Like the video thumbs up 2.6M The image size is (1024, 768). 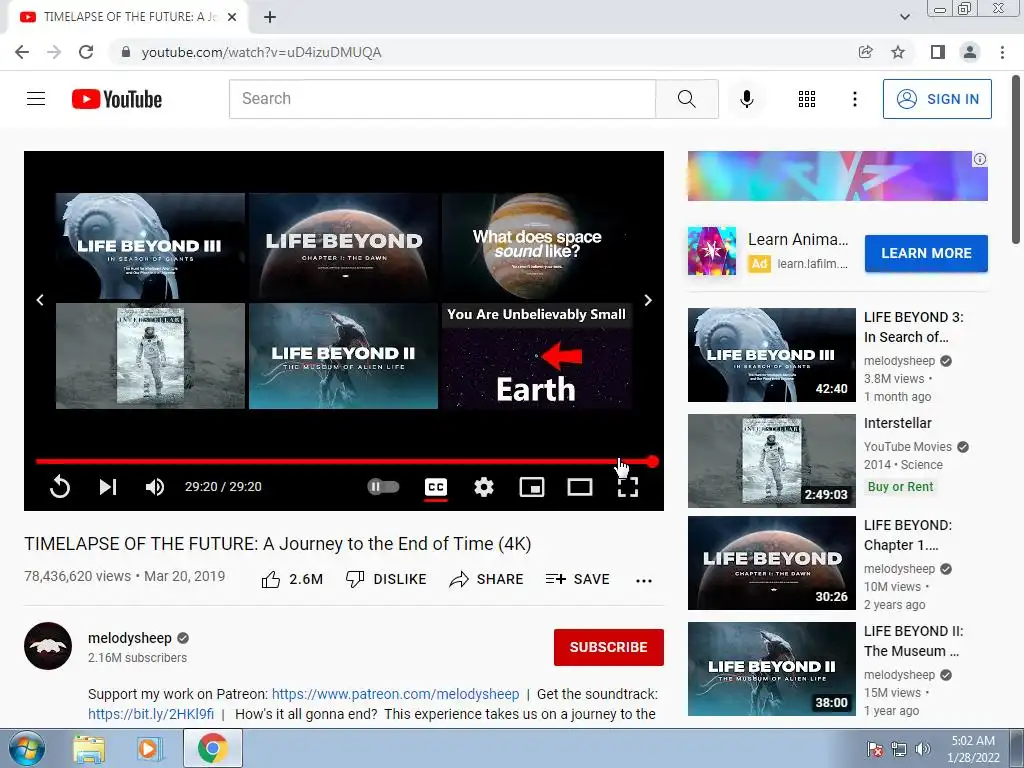[x=292, y=579]
